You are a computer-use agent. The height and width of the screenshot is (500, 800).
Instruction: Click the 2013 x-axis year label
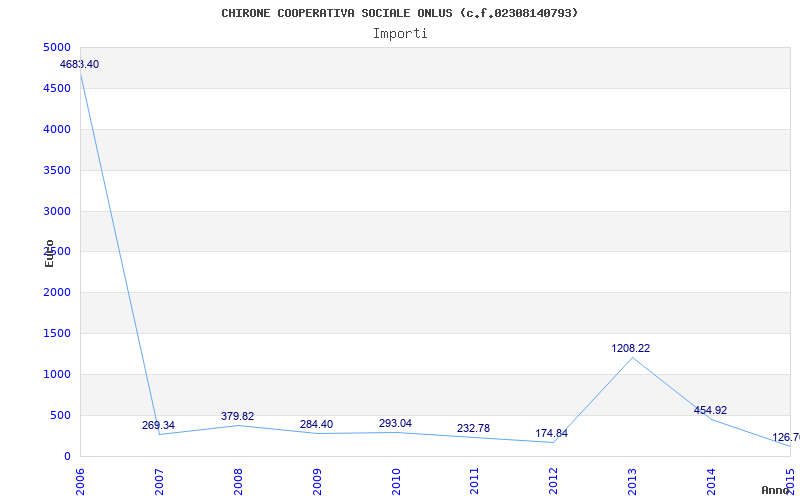tap(632, 481)
